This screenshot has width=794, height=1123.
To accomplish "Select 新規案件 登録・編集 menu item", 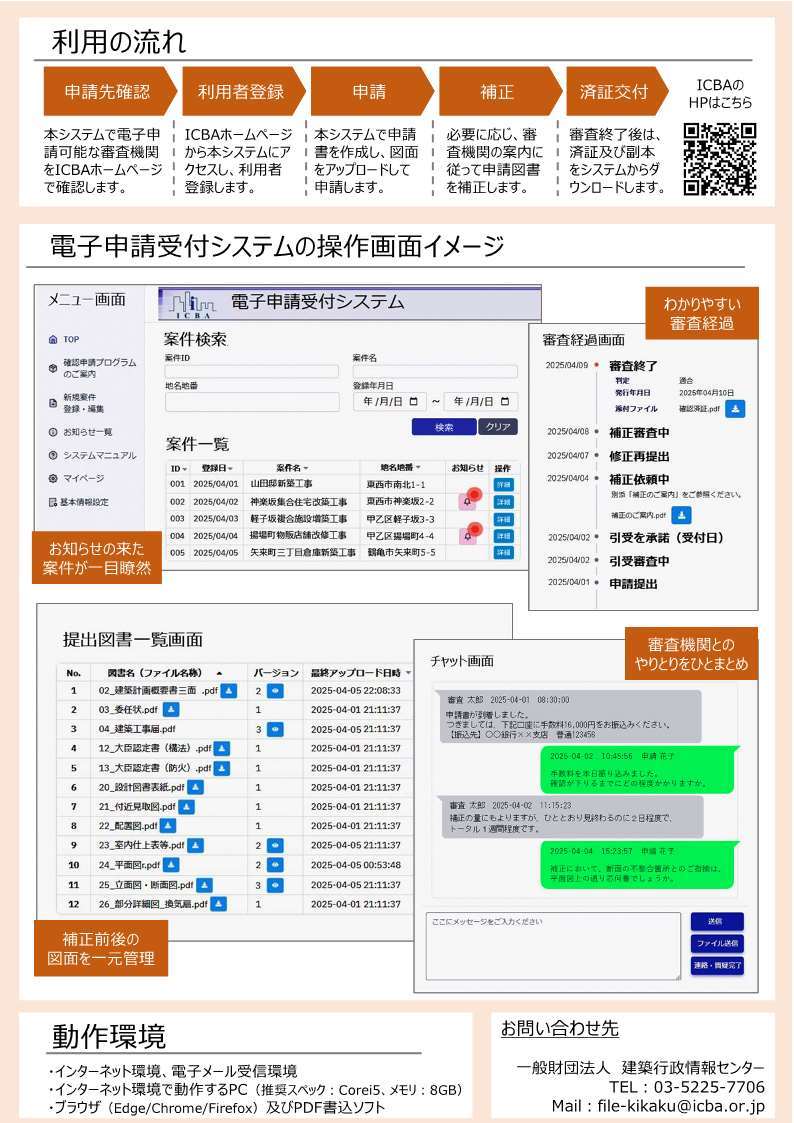I will pos(77,403).
